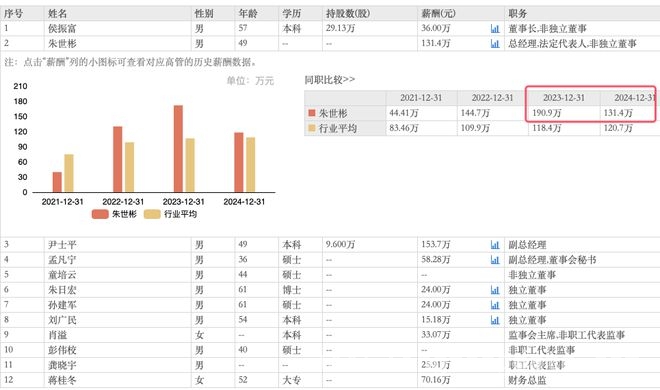The width and height of the screenshot is (660, 390).
Task: Click position text 董事长,非独立董事
Action: tap(547, 29)
